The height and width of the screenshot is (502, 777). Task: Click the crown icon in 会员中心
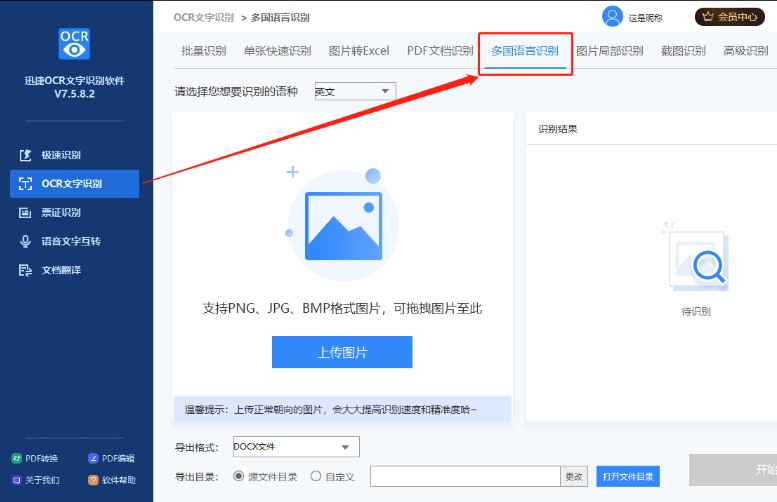[x=708, y=17]
